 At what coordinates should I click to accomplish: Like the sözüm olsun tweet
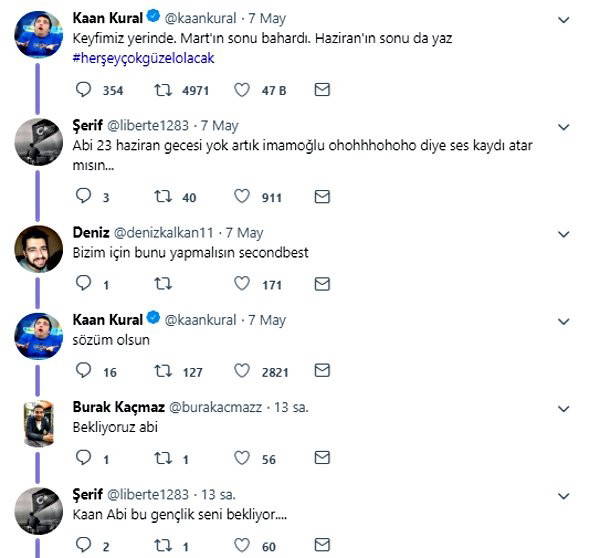point(241,372)
